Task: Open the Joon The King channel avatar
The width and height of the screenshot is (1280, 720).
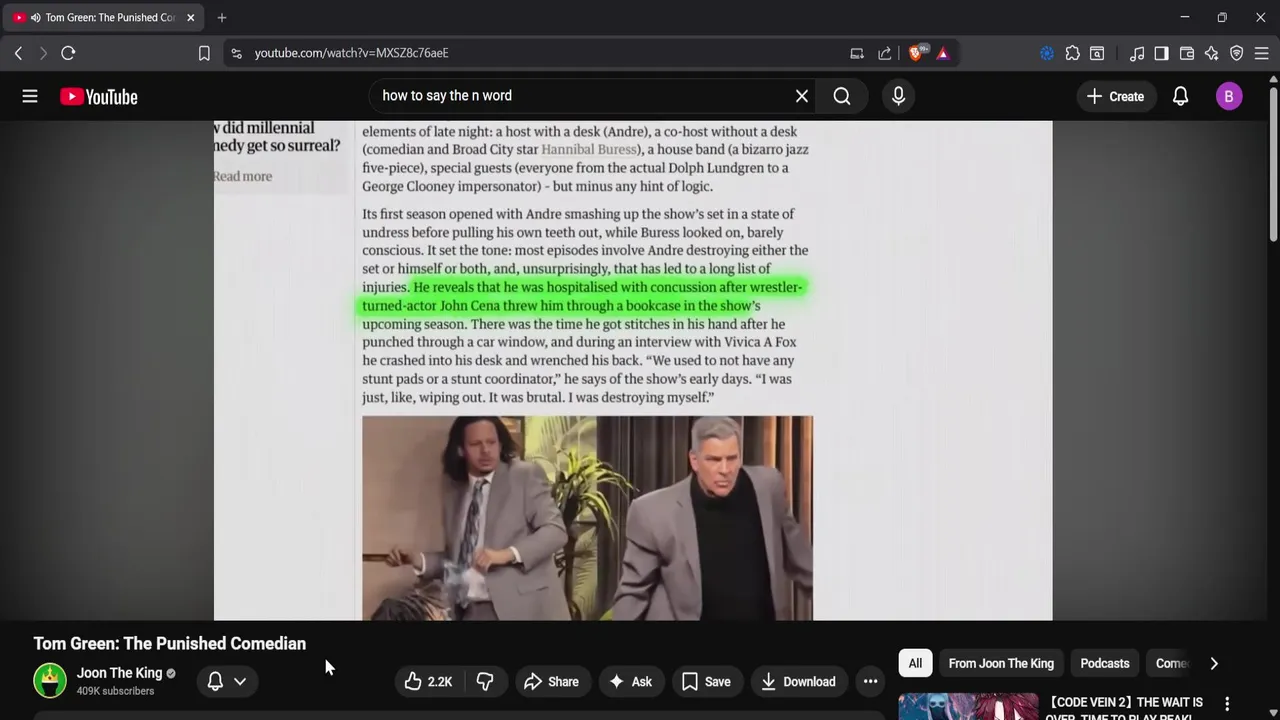Action: pos(50,681)
